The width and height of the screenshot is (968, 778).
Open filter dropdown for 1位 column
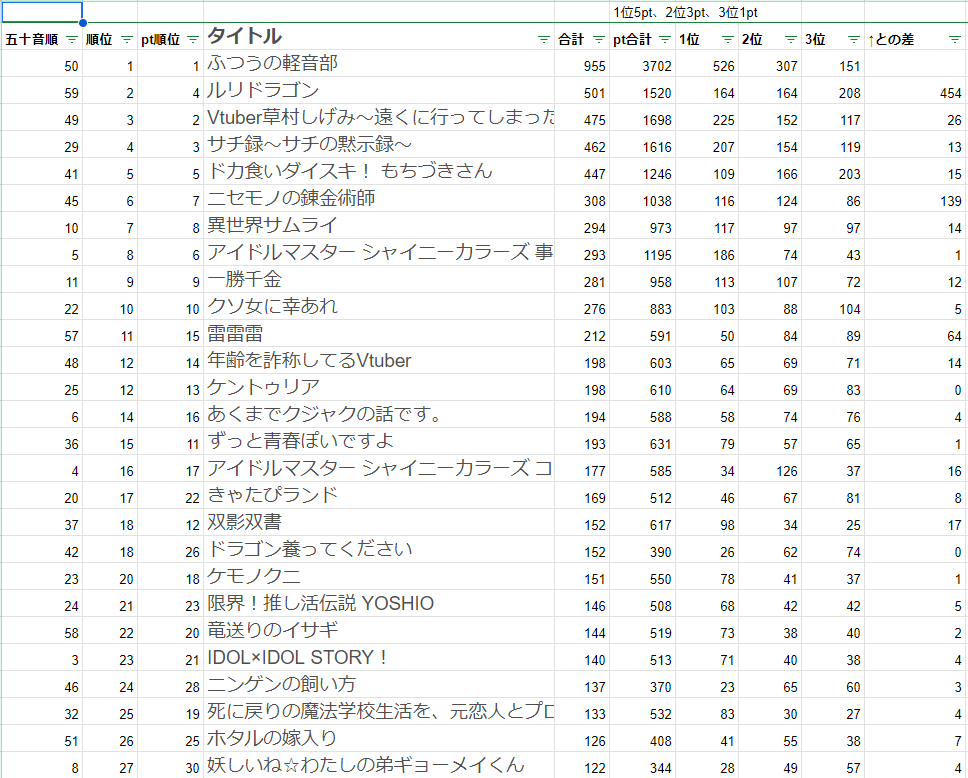coord(727,40)
